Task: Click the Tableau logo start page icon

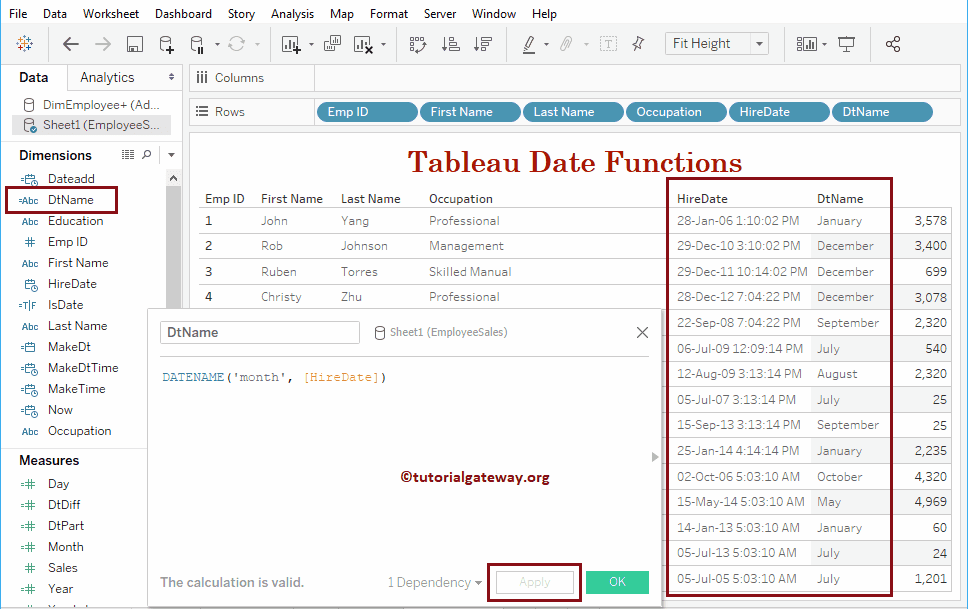Action: 25,44
